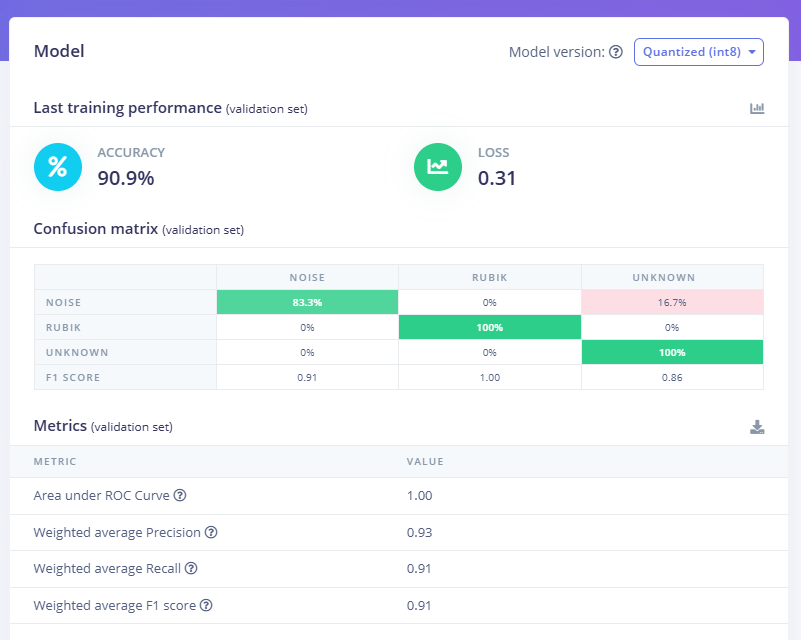
Task: Download metrics using the download icon
Action: (757, 427)
